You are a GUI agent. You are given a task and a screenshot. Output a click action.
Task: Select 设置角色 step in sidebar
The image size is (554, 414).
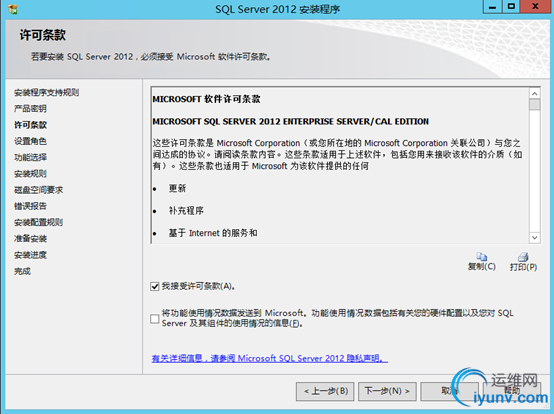tap(30, 141)
